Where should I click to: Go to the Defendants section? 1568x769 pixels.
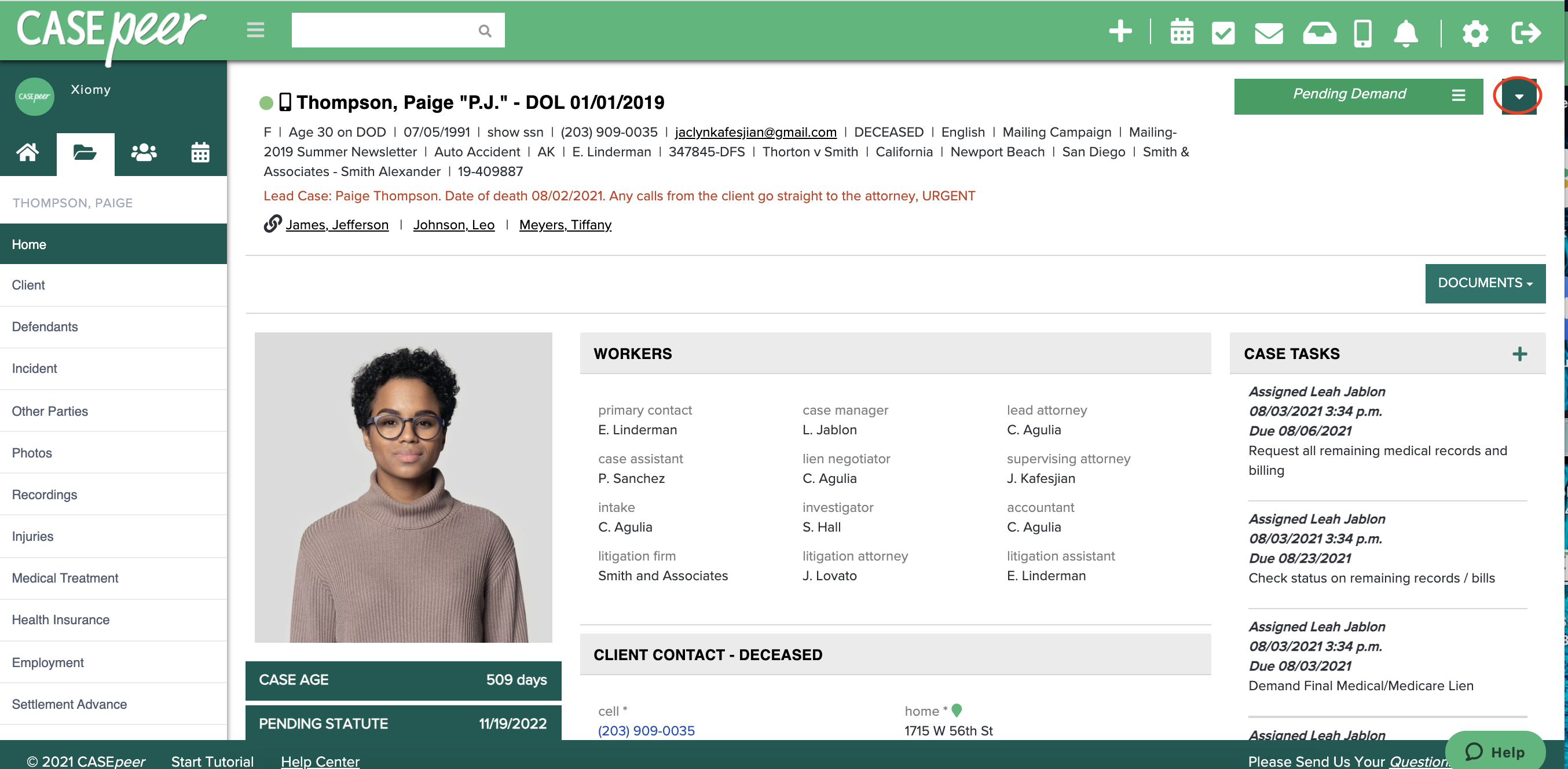[x=45, y=327]
